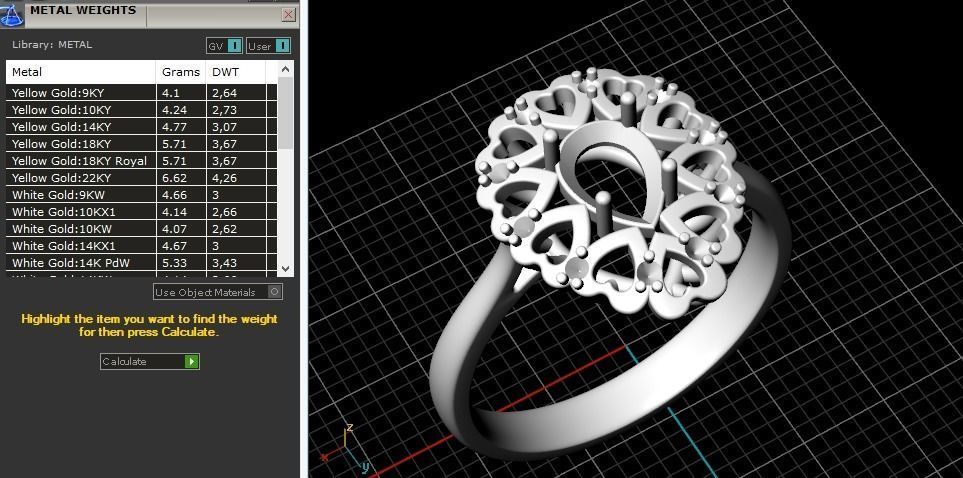Click the Grams column header
The image size is (963, 478).
pos(181,72)
